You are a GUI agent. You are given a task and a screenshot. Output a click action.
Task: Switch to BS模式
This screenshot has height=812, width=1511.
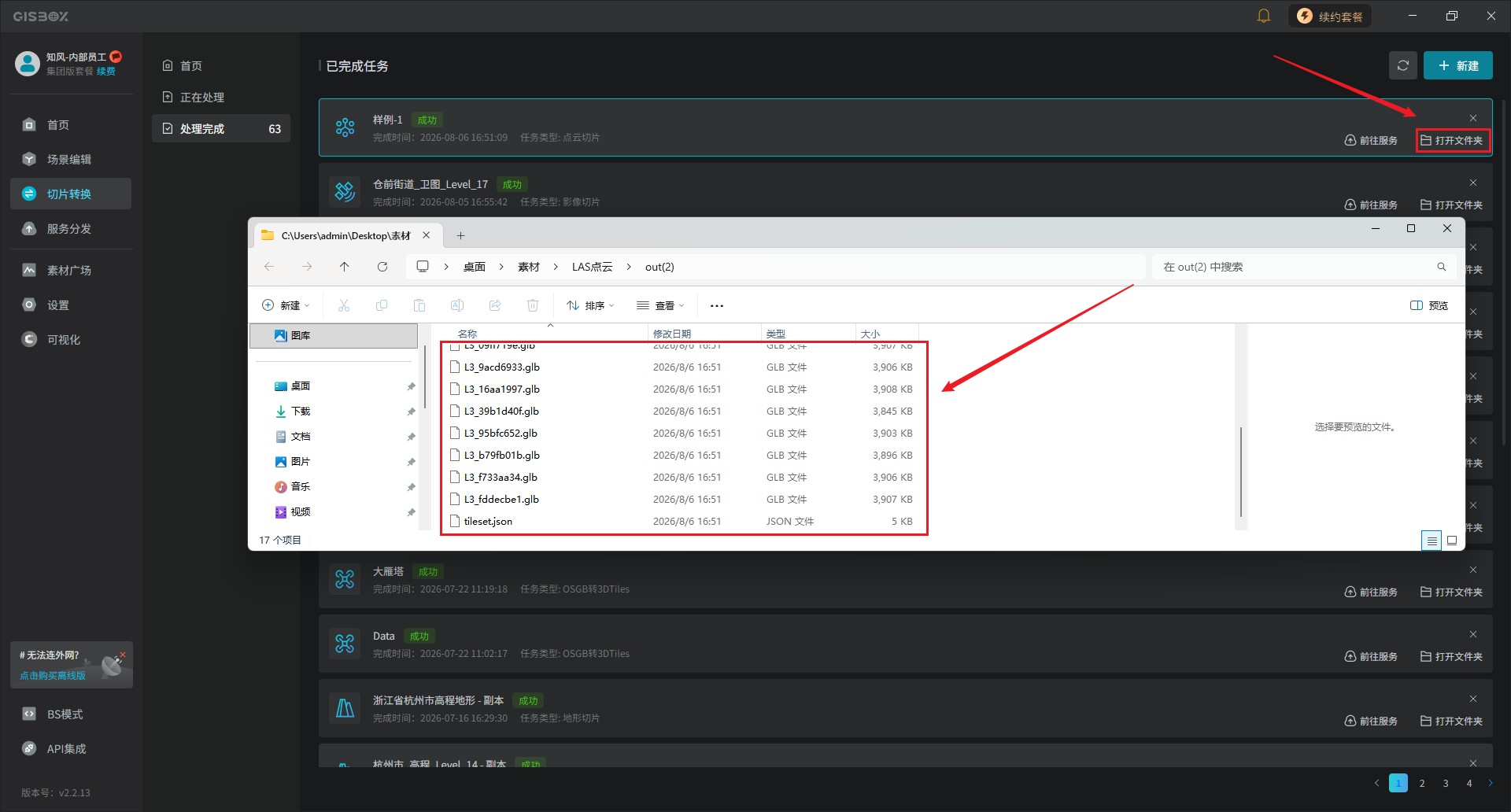[71, 714]
